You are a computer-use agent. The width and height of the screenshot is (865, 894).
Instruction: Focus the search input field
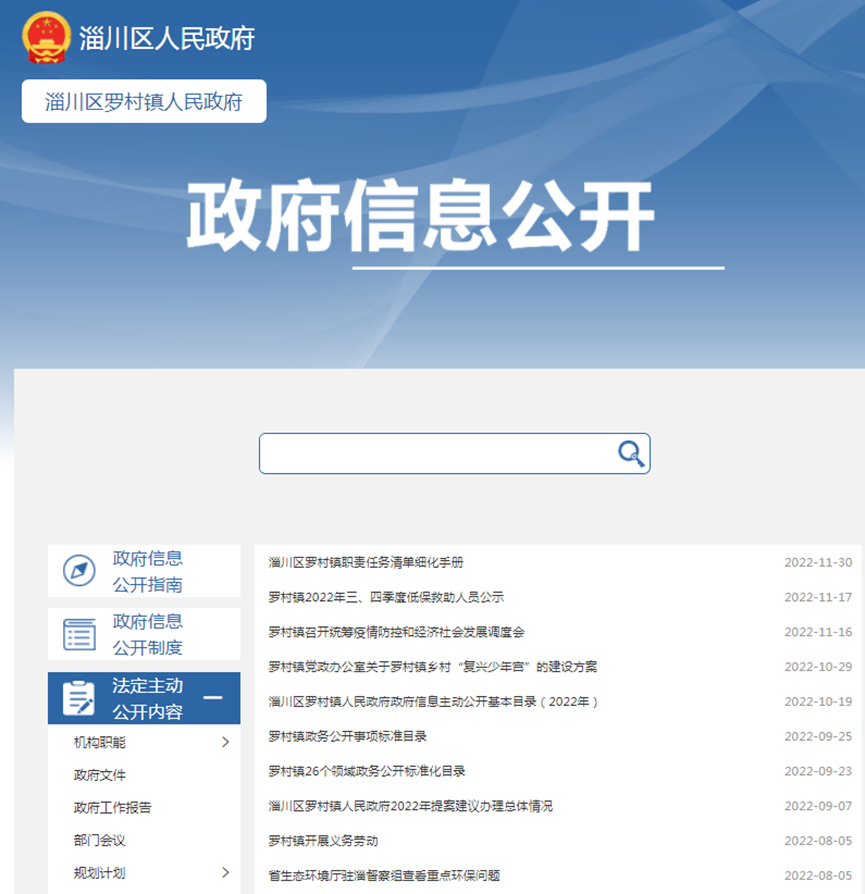coord(437,454)
